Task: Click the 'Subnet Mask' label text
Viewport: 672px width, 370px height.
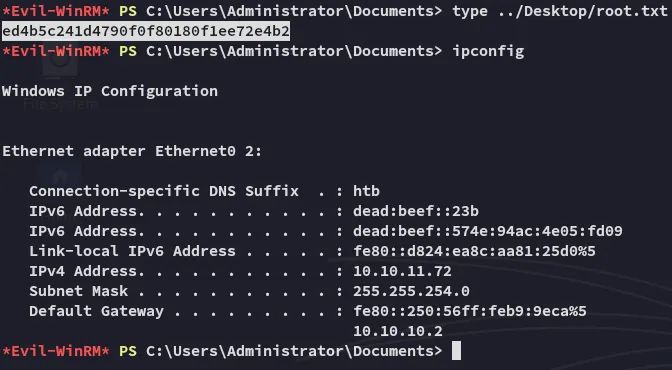Action: click(x=78, y=291)
